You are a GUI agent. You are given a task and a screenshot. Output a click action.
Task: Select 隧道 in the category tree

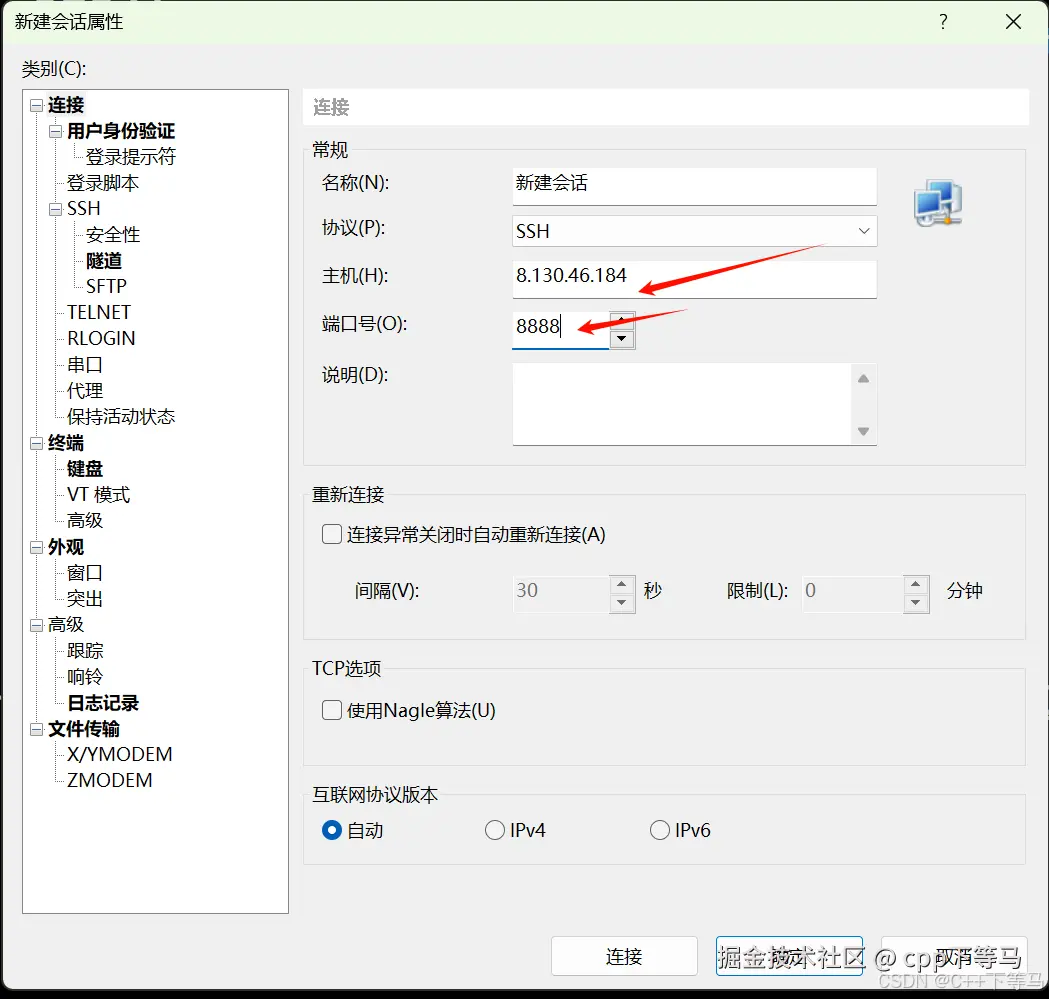[x=102, y=260]
